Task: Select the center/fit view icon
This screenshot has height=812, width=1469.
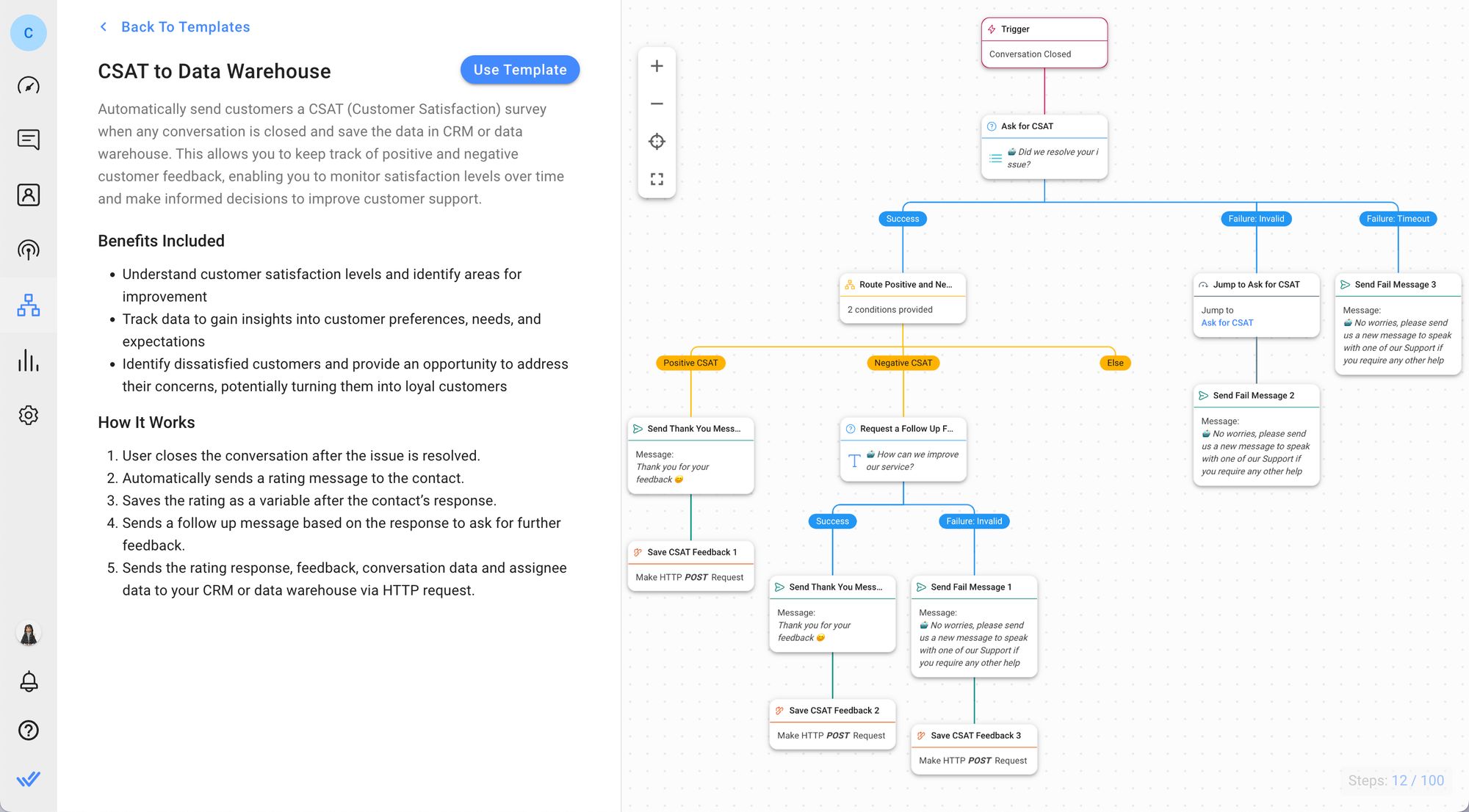Action: point(657,141)
